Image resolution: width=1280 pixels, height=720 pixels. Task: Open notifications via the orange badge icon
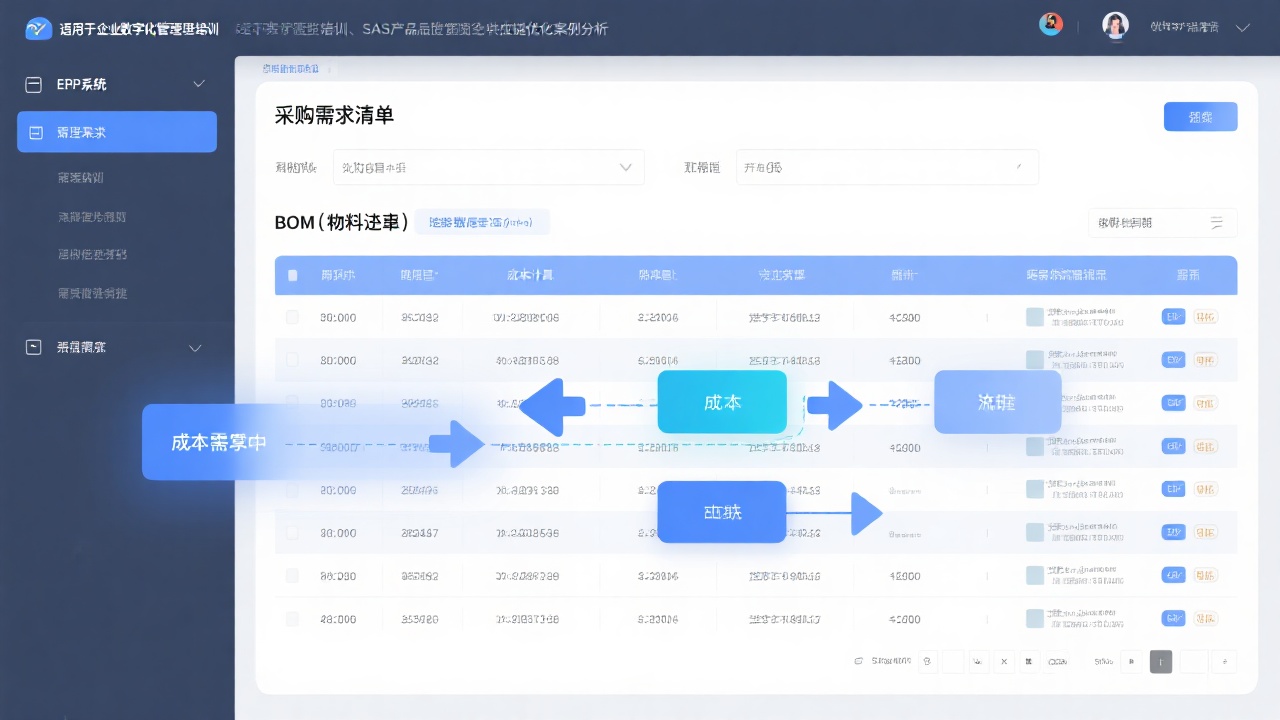tap(1050, 24)
